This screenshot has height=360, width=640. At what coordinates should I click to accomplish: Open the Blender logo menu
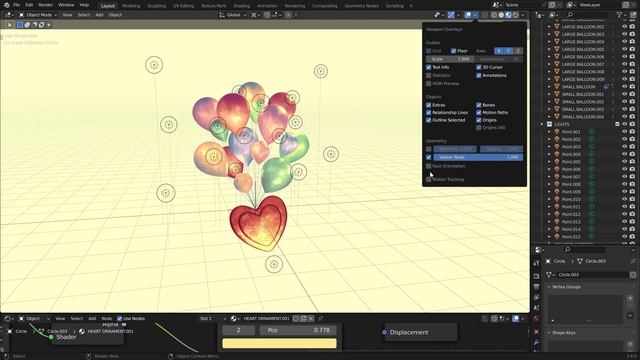coord(7,5)
